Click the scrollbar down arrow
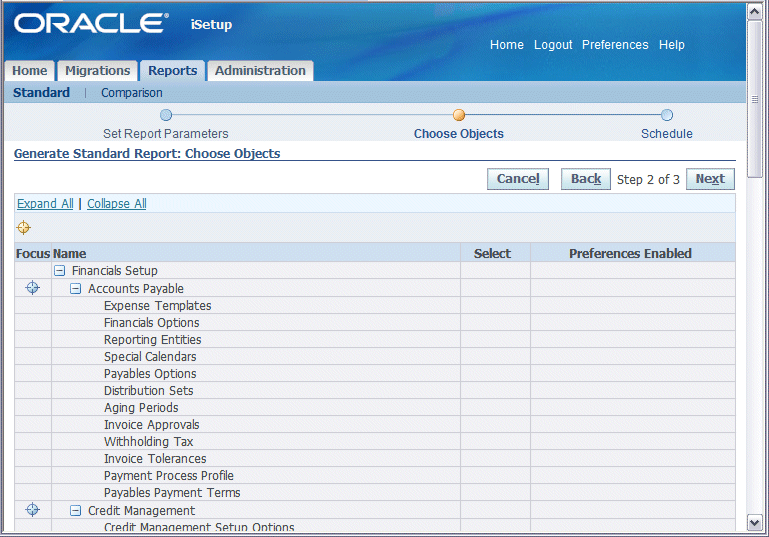This screenshot has height=537, width=769. pos(754,522)
